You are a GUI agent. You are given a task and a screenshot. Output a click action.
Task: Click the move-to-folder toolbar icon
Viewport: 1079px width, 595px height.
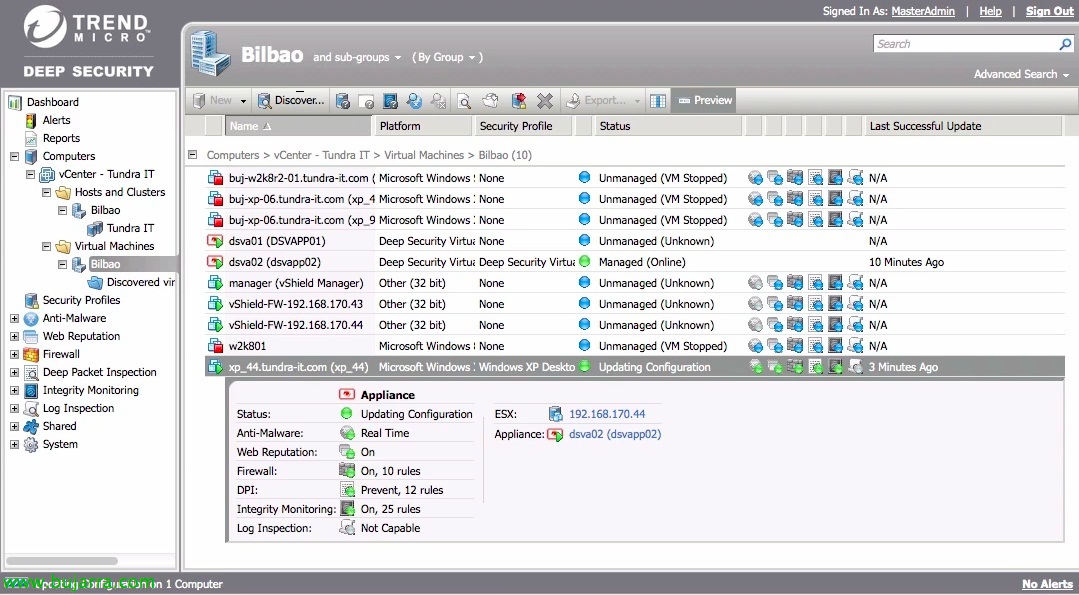coord(490,101)
